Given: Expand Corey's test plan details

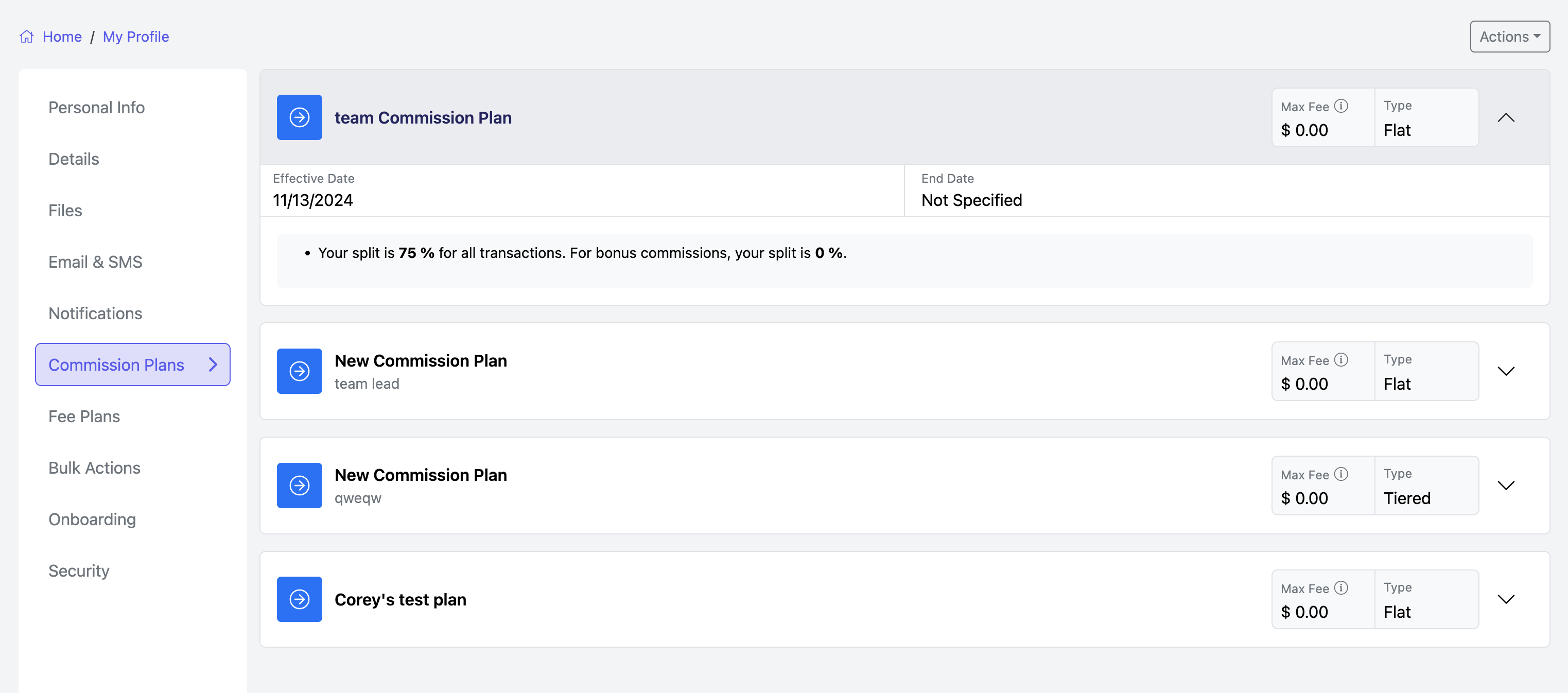Looking at the screenshot, I should (x=1505, y=599).
